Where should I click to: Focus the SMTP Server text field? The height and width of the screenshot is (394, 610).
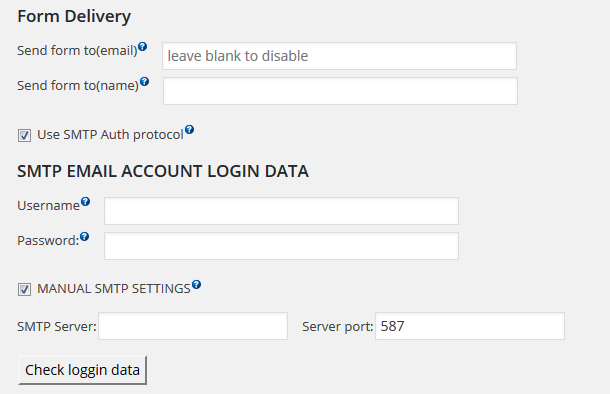(193, 326)
